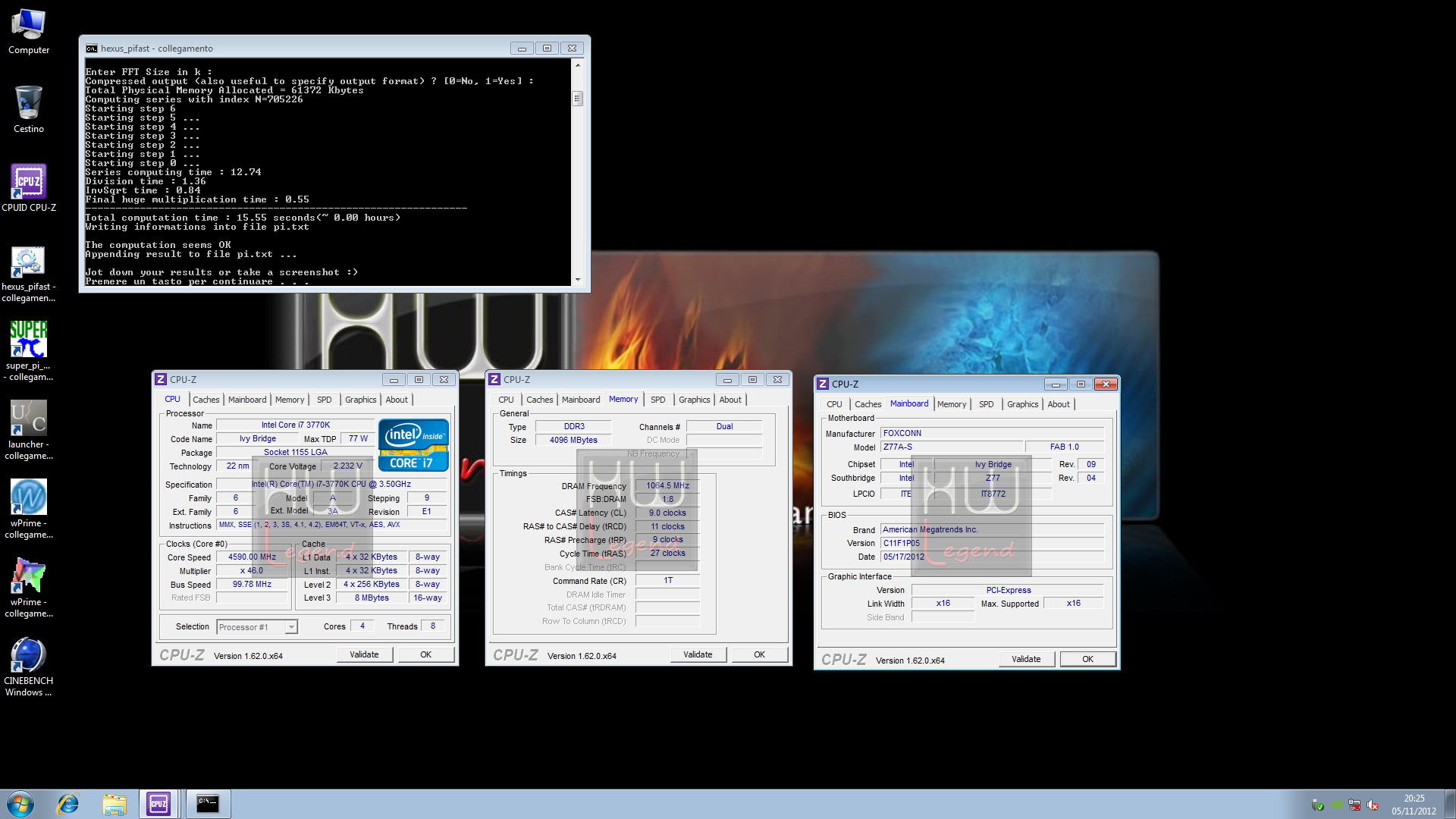
Task: Click the network tray icon
Action: [x=1354, y=805]
